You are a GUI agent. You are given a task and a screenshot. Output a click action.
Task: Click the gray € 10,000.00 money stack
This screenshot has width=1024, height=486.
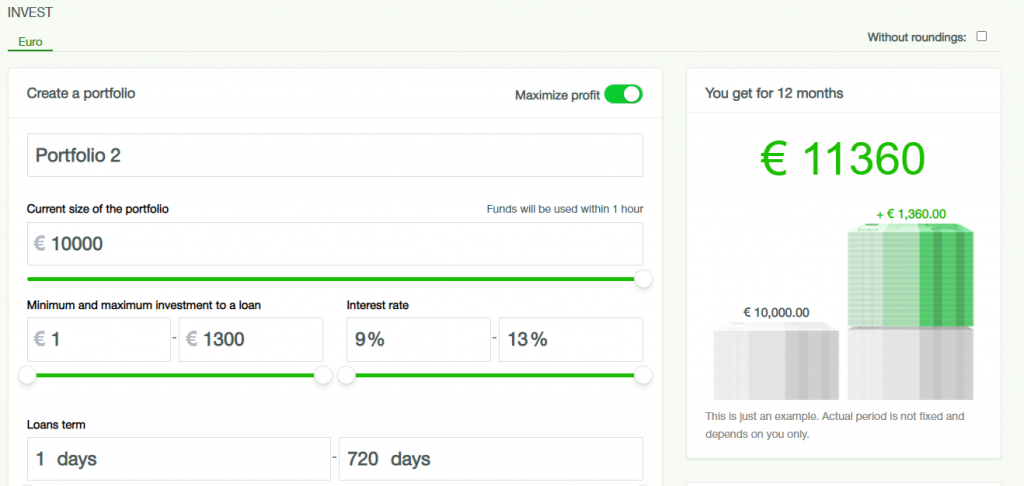coord(776,362)
